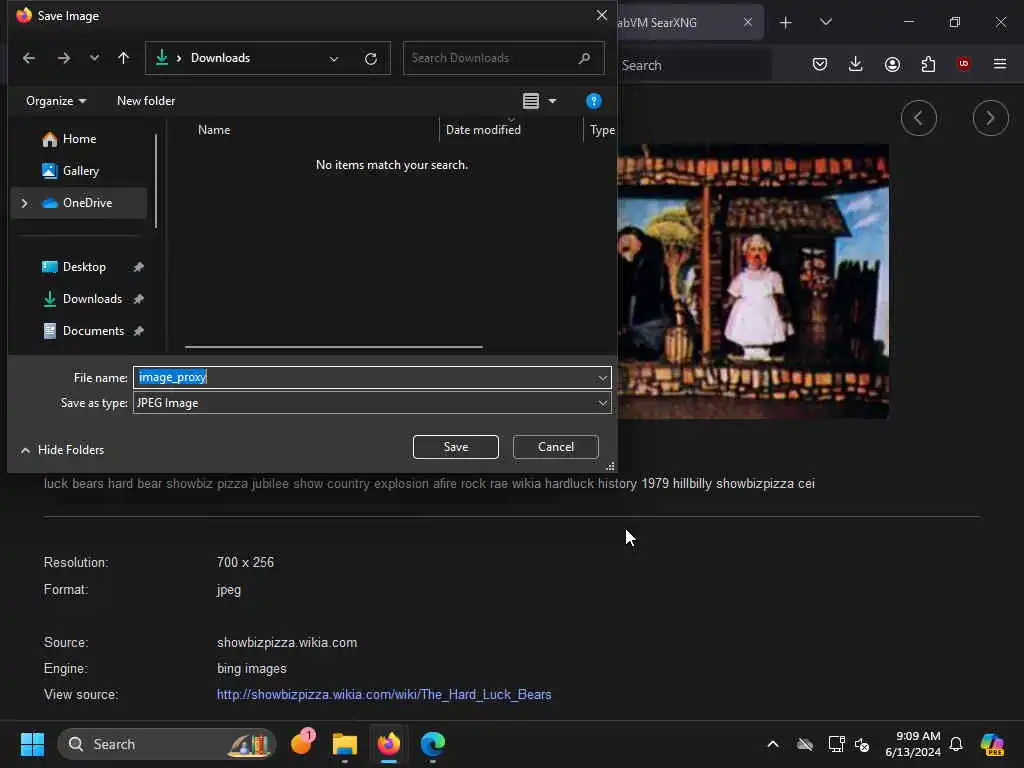Screen dimensions: 1024x768
Task: Open Save to Pocket icon
Action: point(820,64)
